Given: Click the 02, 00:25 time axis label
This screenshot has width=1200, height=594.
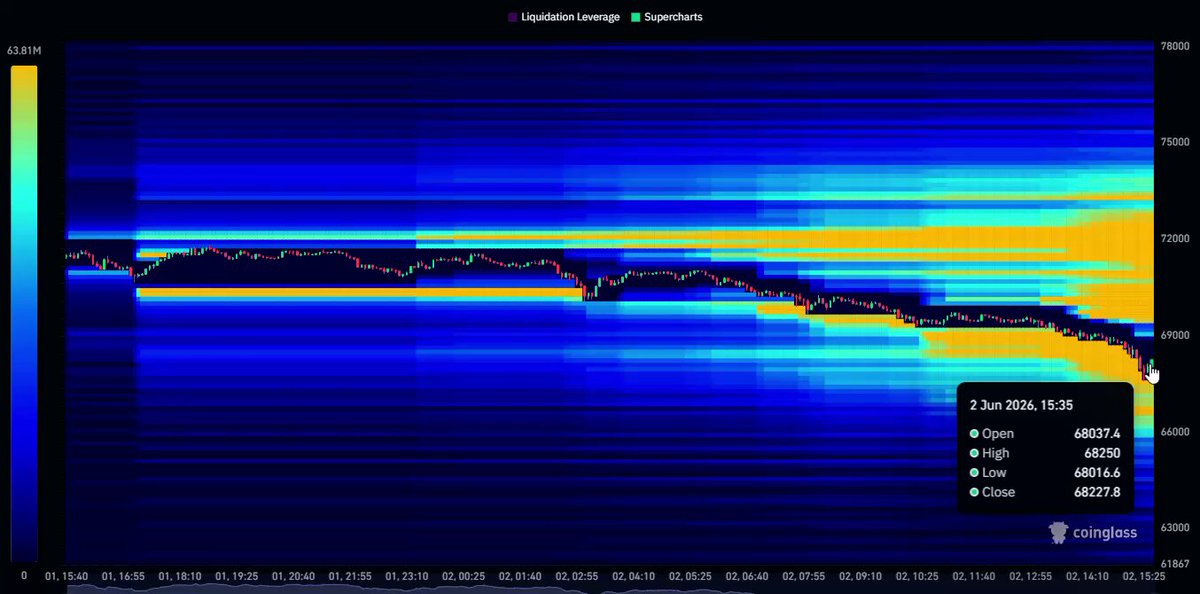Looking at the screenshot, I should 465,576.
